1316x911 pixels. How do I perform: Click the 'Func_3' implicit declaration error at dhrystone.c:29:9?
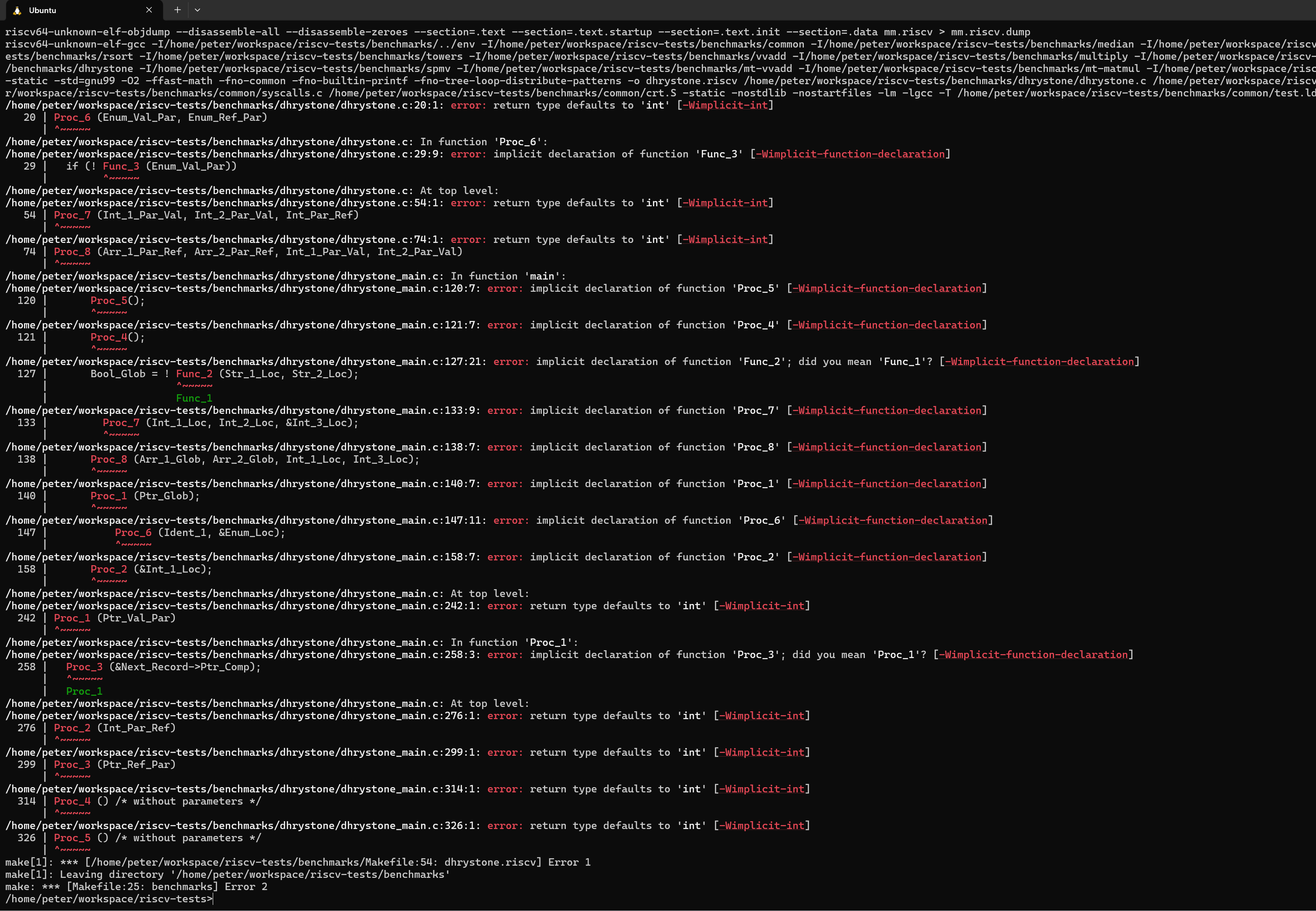(478, 154)
